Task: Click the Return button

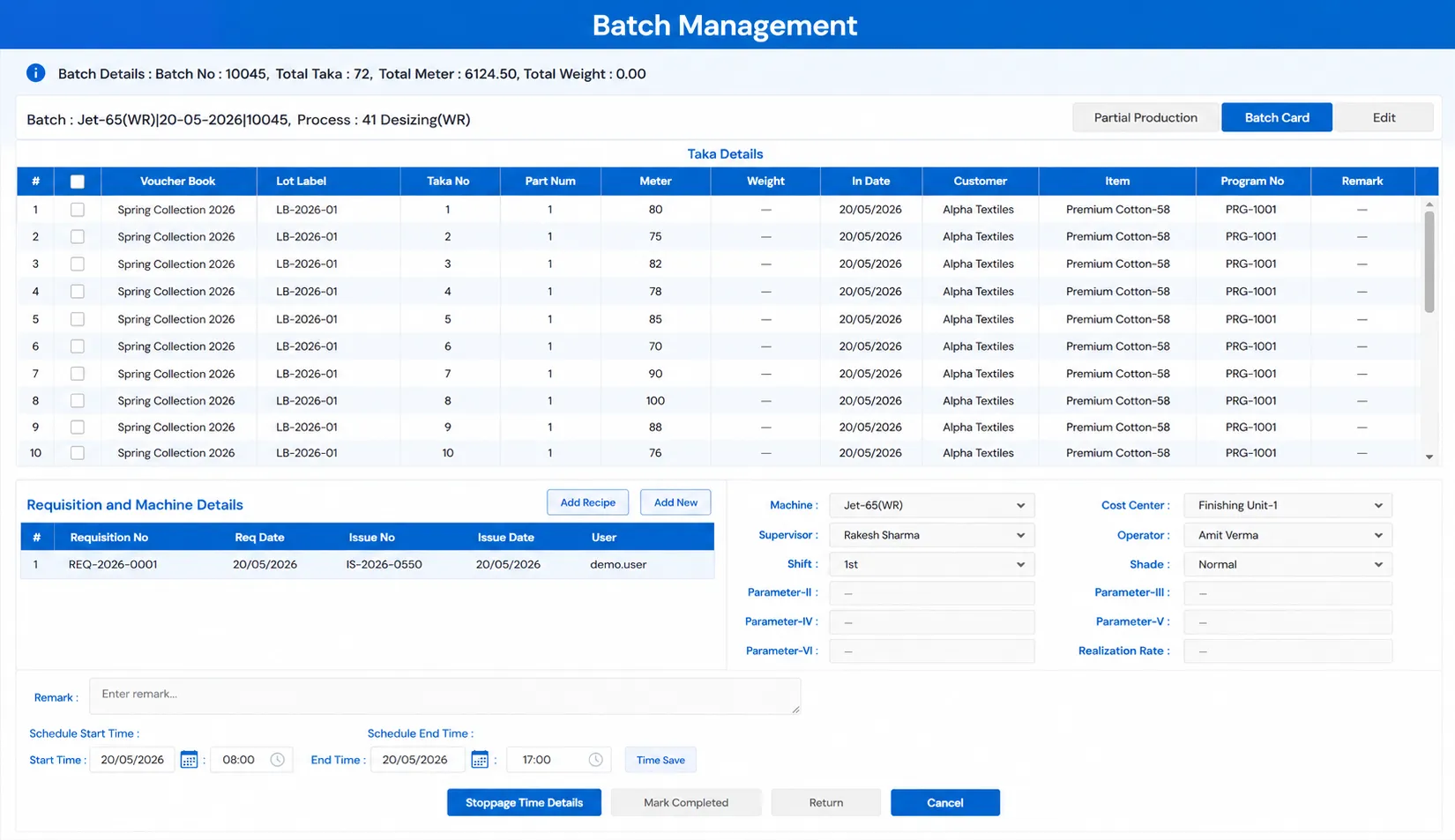Action: [825, 802]
